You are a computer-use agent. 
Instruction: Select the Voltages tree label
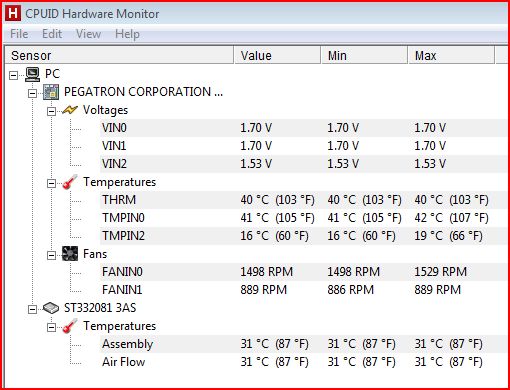click(105, 110)
